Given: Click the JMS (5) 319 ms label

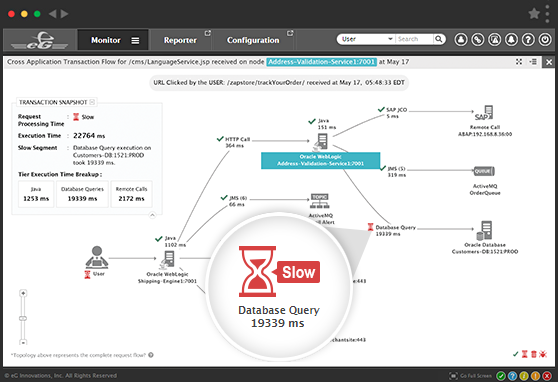Looking at the screenshot, I should (x=396, y=172).
